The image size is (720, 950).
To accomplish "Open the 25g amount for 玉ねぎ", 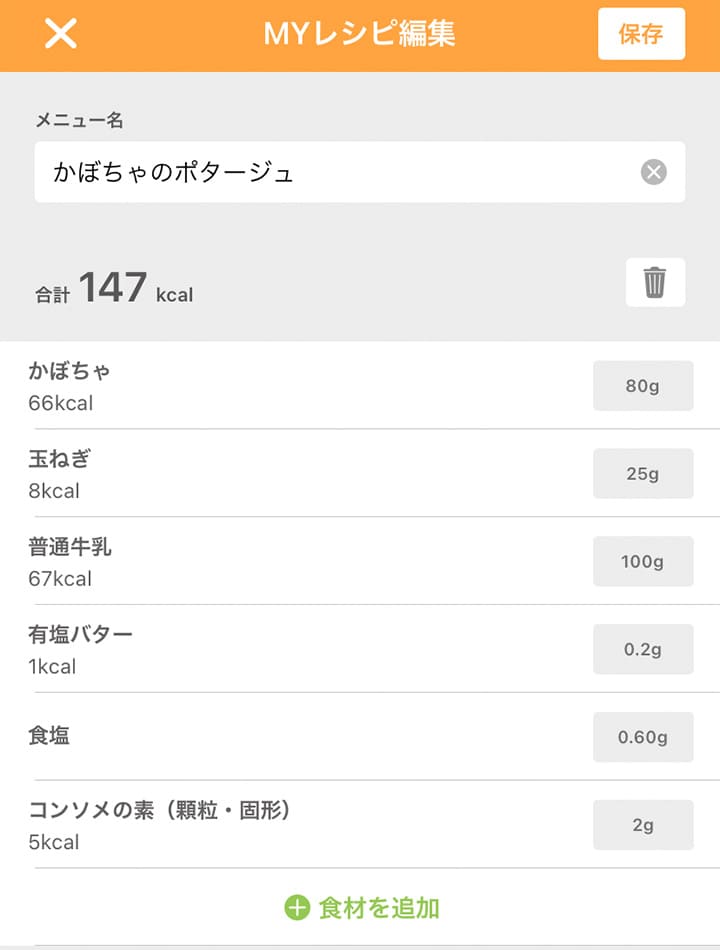I will click(643, 474).
